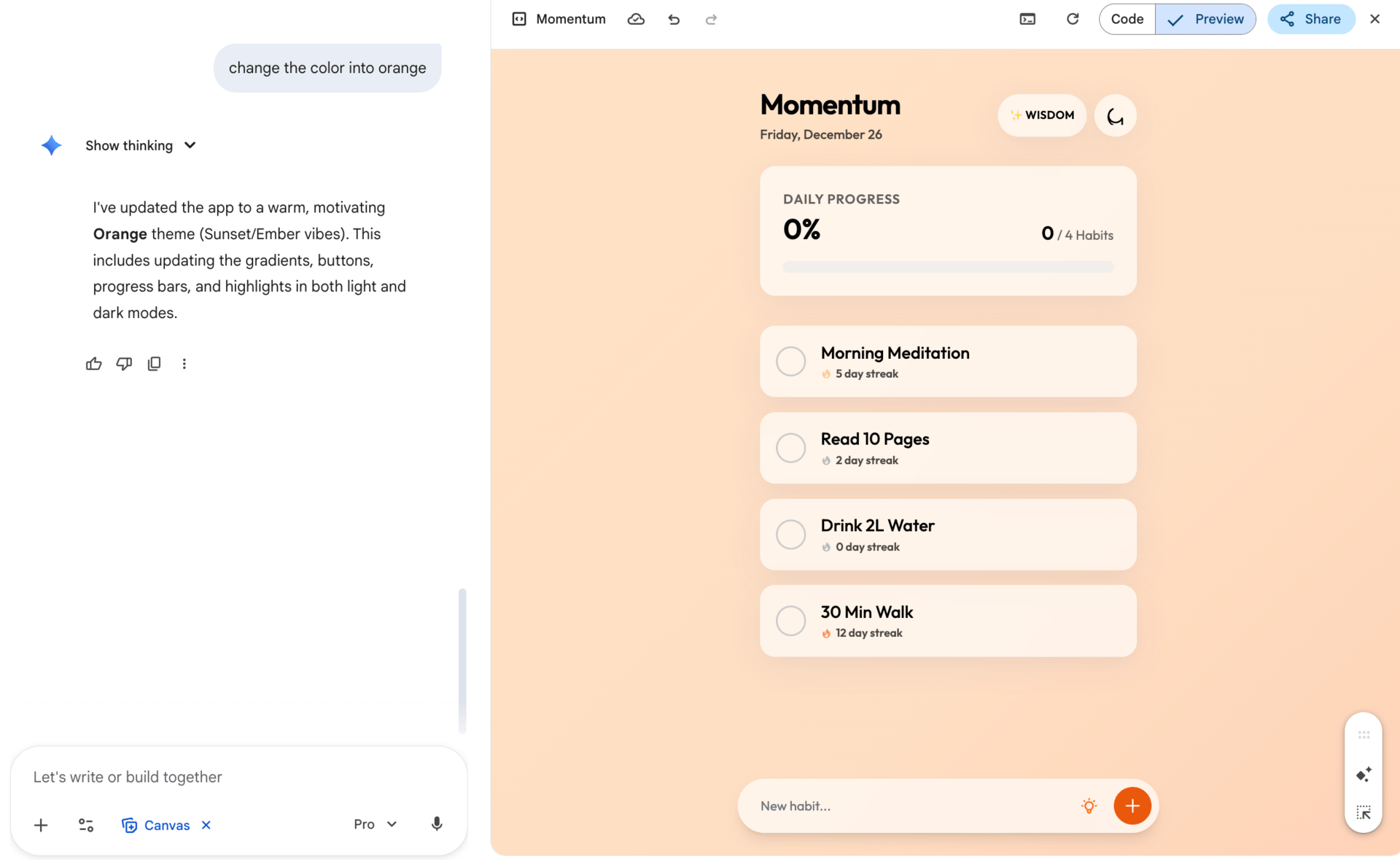Viewport: 1400px width, 860px height.
Task: Save the app with the cloud icon
Action: (x=636, y=19)
